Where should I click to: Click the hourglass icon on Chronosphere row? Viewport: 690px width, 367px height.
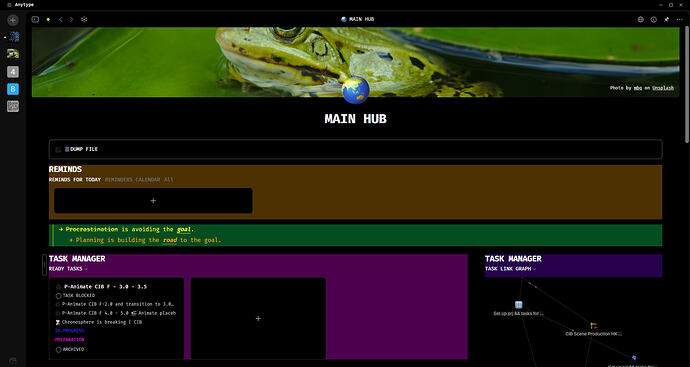tap(58, 322)
